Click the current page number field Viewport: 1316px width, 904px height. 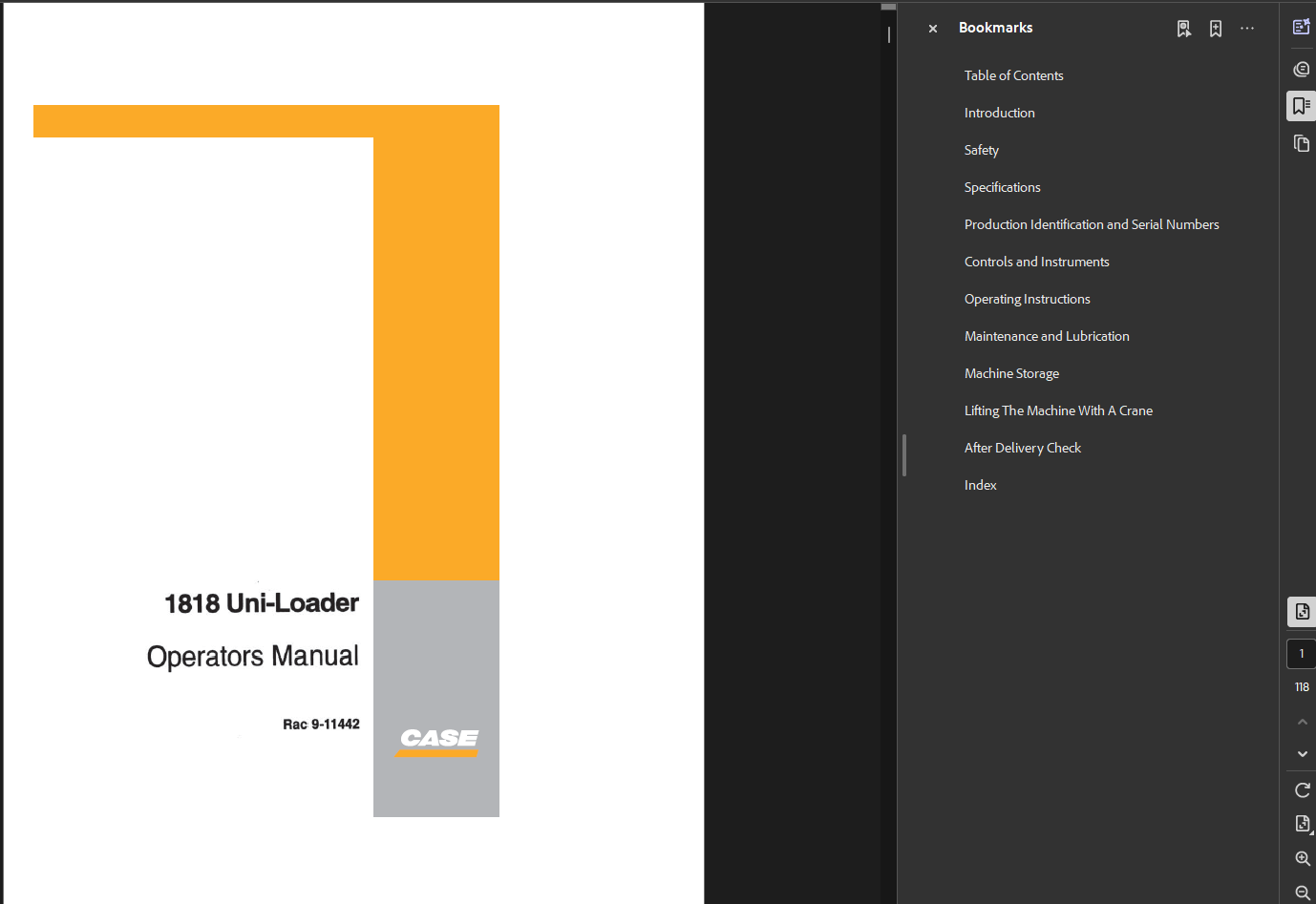pyautogui.click(x=1302, y=654)
